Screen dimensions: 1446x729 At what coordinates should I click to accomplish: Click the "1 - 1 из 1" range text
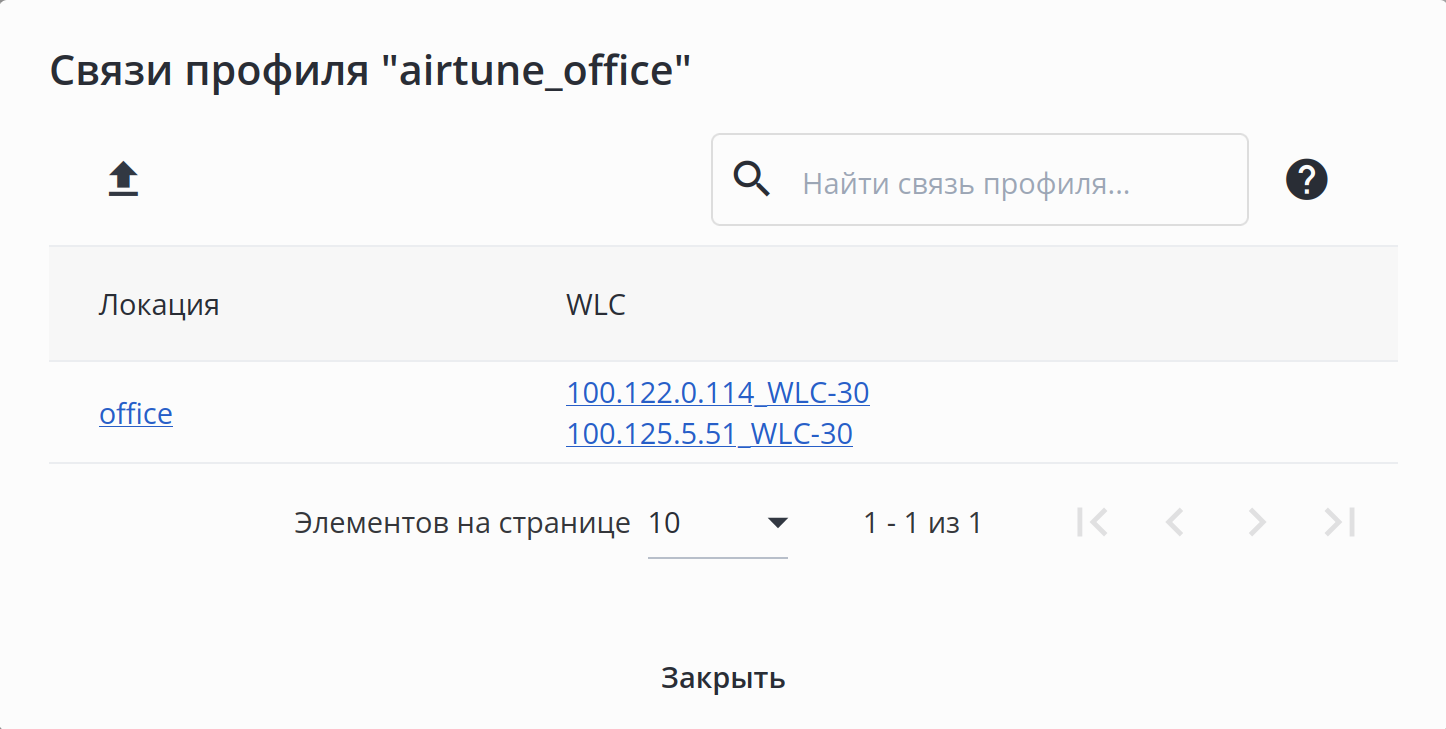point(922,523)
